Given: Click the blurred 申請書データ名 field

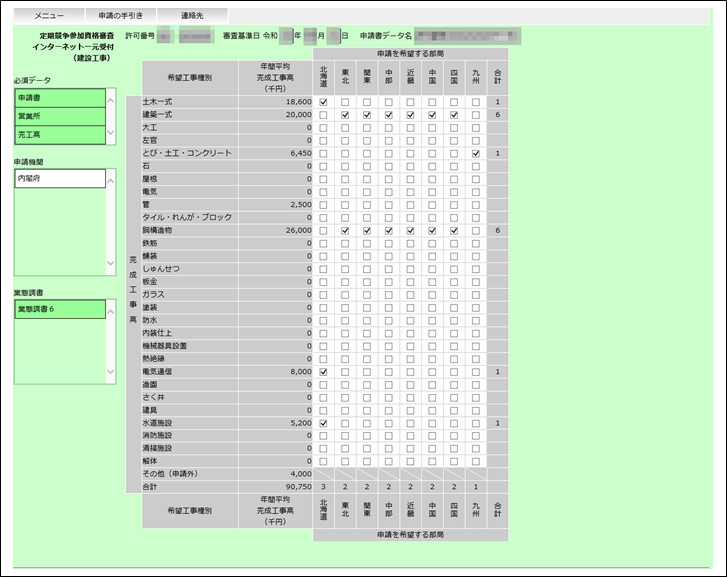Looking at the screenshot, I should point(467,36).
